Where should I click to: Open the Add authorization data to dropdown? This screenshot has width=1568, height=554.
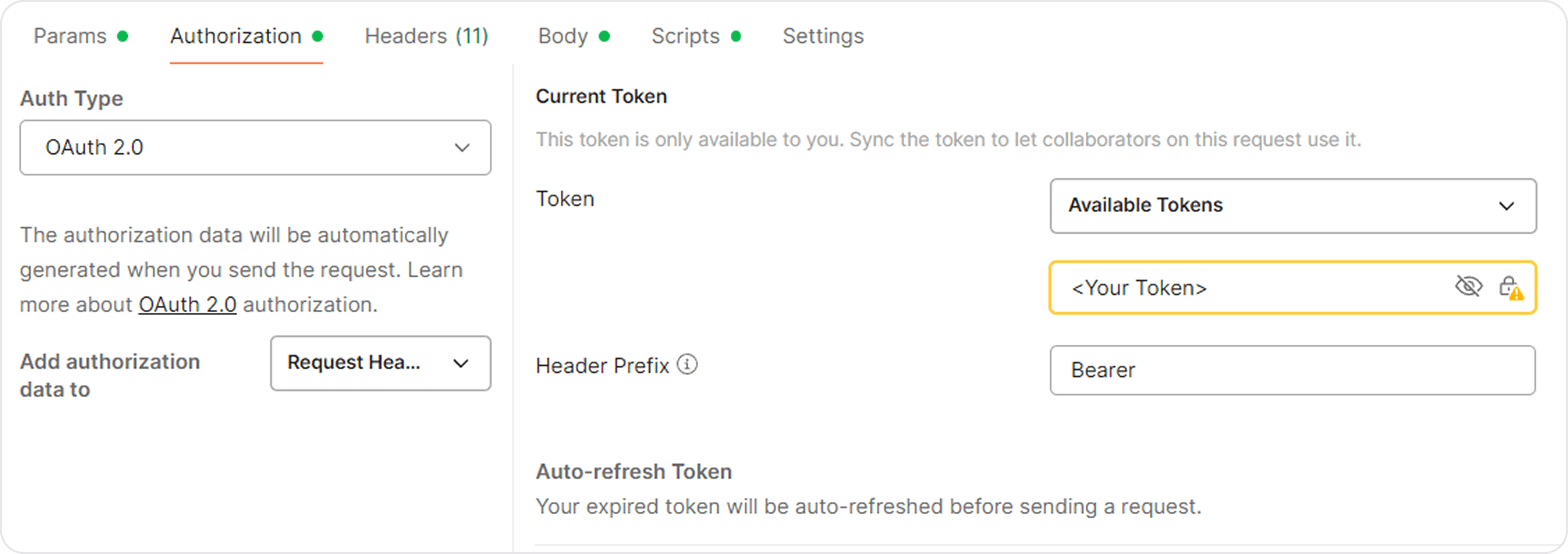(380, 363)
